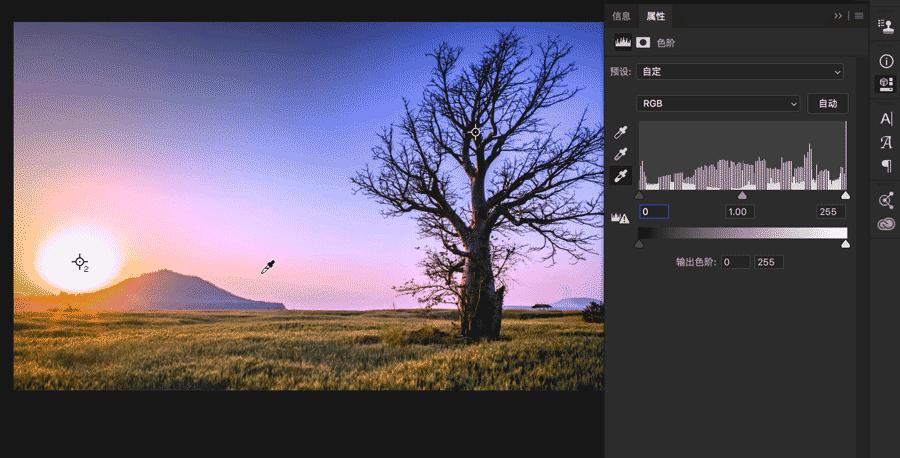Select the gray point eyedropper
The image size is (900, 458).
(x=620, y=154)
